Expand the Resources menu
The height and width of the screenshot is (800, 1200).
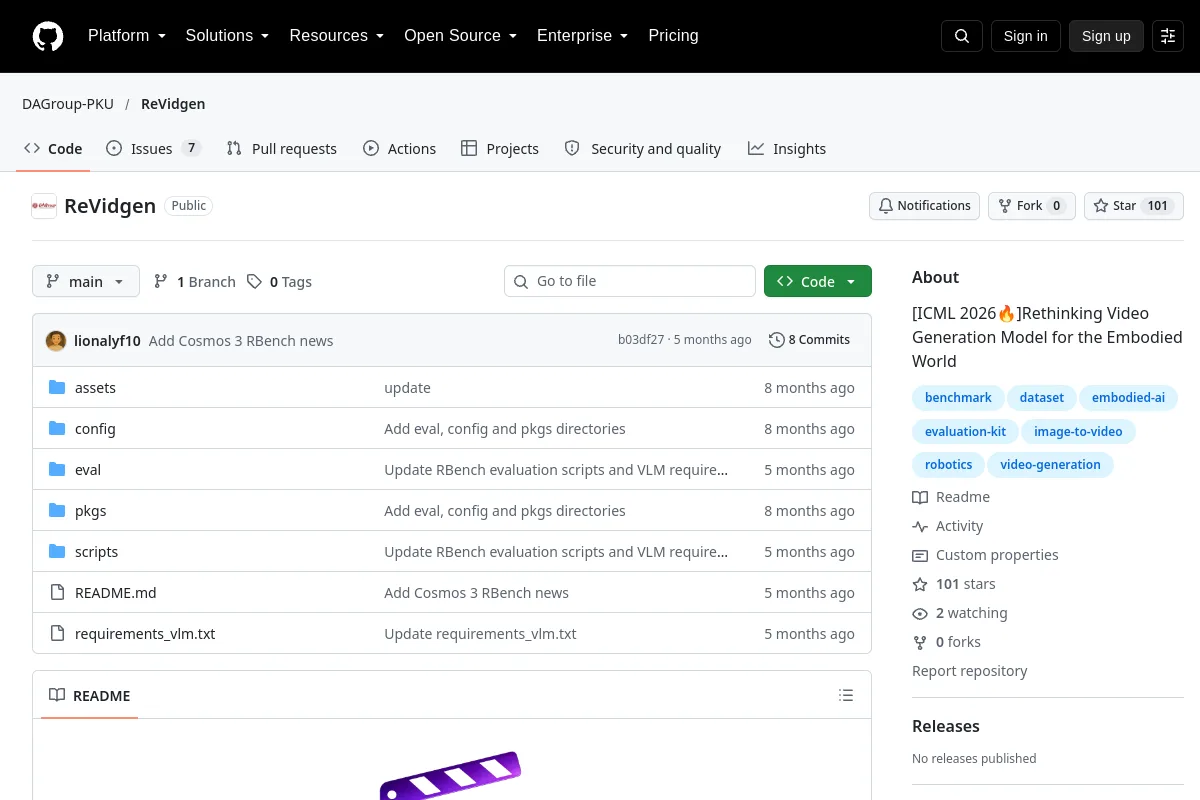click(337, 36)
